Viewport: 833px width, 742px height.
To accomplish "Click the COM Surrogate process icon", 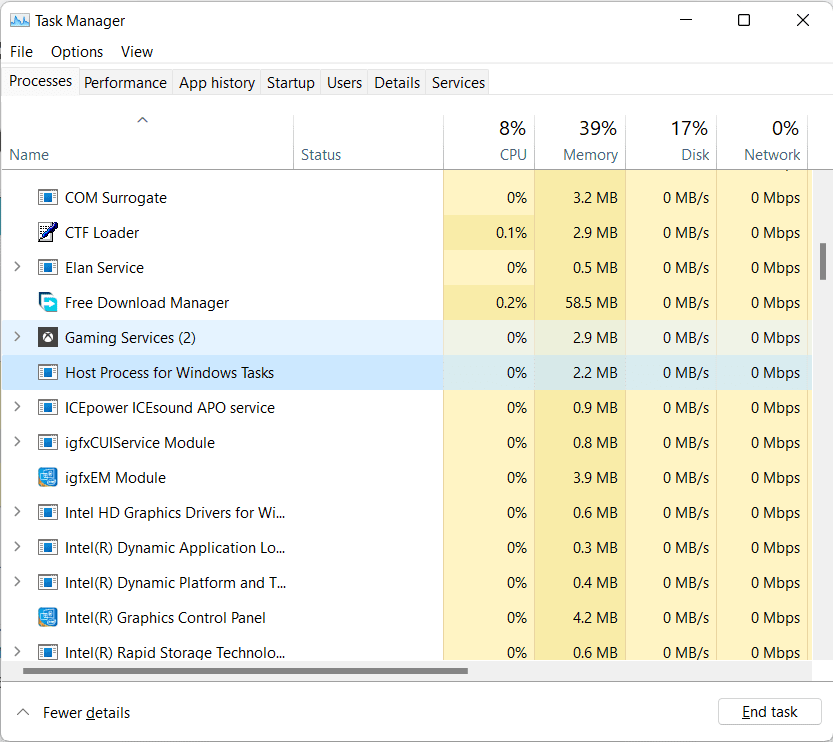I will [47, 197].
